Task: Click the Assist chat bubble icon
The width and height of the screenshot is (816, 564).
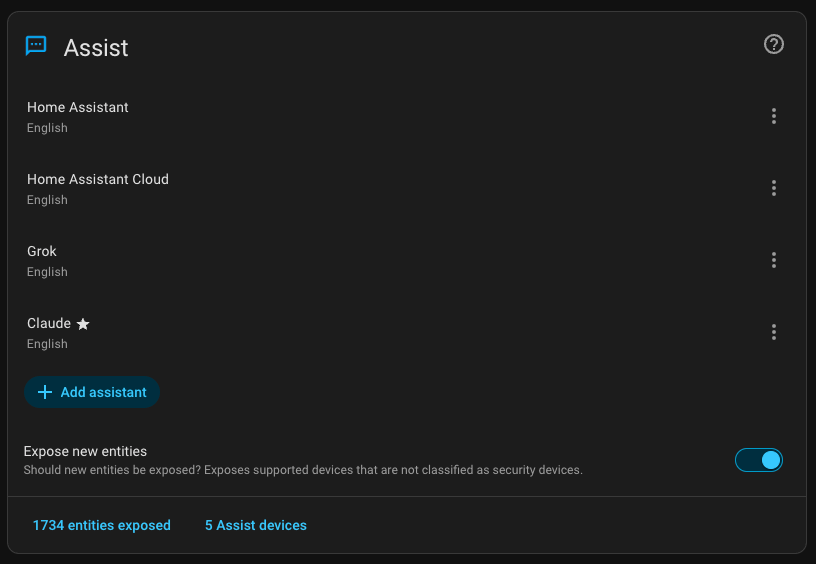Action: click(36, 46)
